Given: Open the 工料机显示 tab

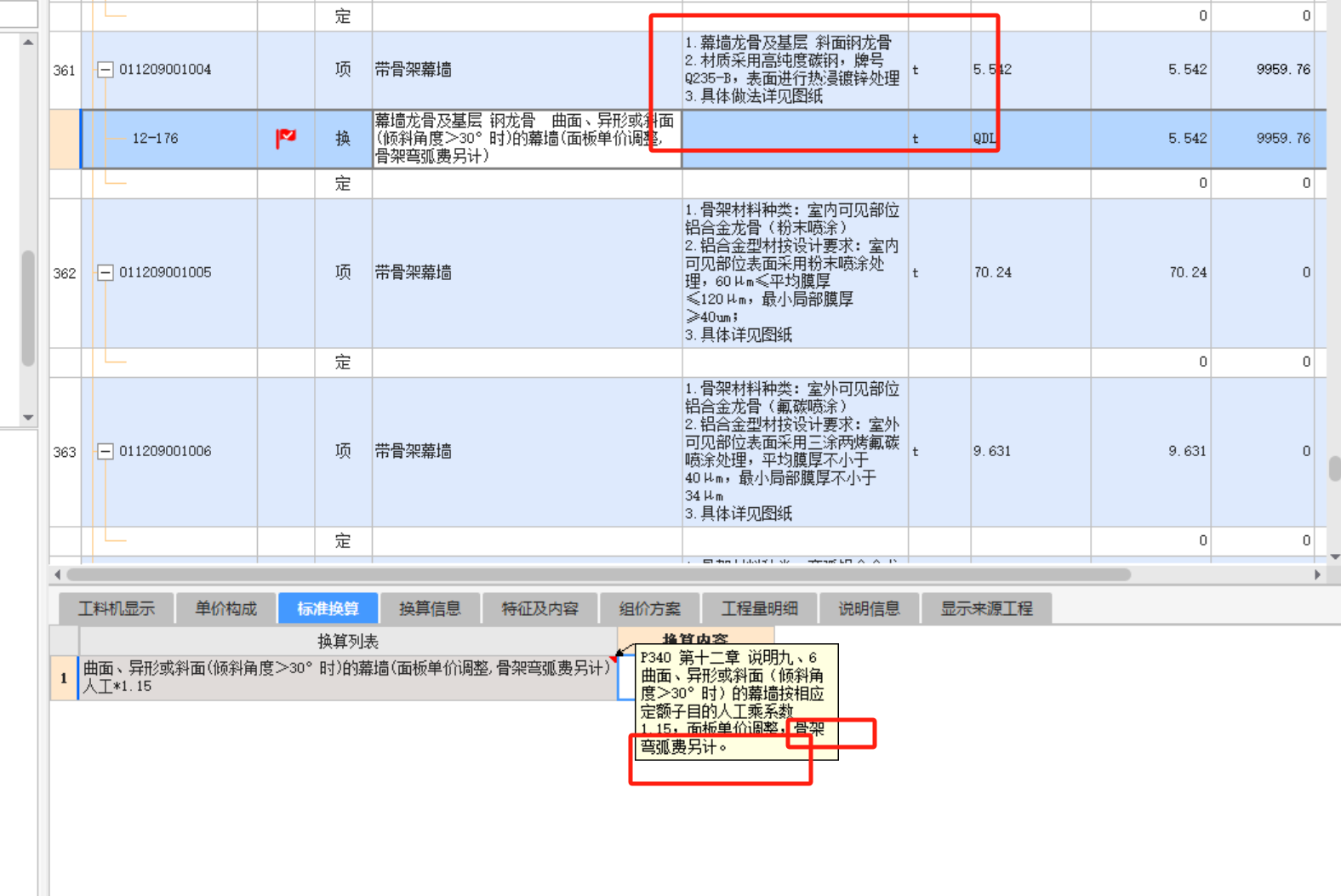Looking at the screenshot, I should (117, 608).
